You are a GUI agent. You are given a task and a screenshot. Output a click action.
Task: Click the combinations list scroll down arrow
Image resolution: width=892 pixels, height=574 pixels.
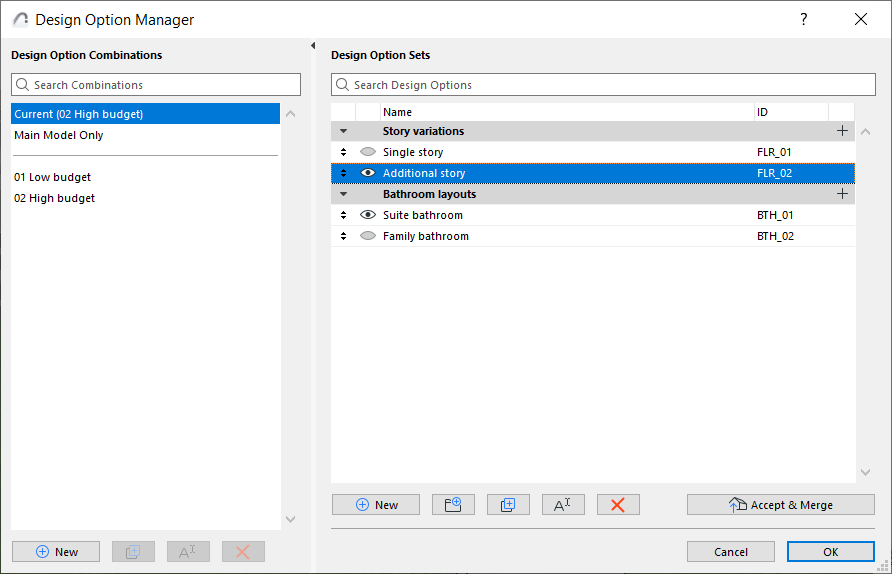tap(291, 519)
